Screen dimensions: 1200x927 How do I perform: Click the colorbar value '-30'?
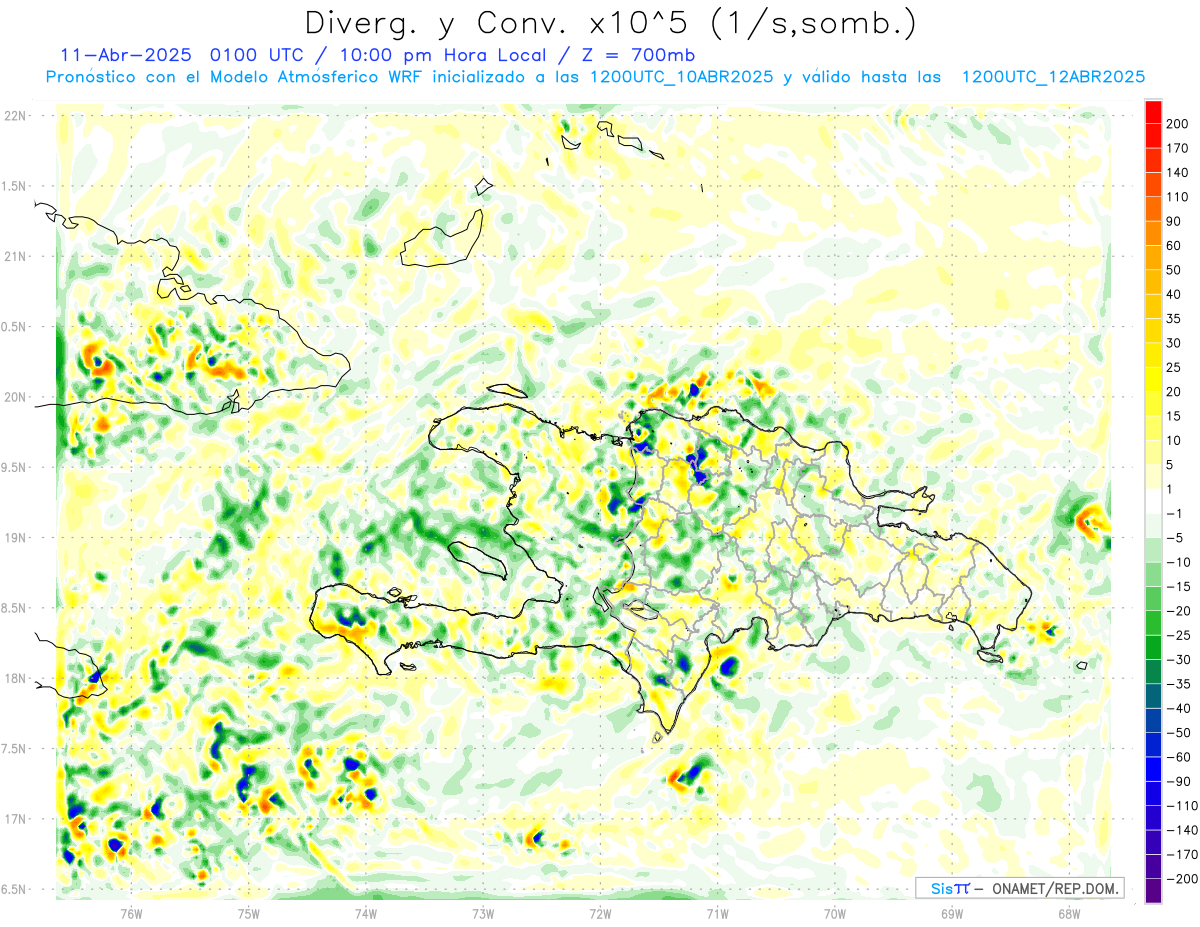[1178, 660]
